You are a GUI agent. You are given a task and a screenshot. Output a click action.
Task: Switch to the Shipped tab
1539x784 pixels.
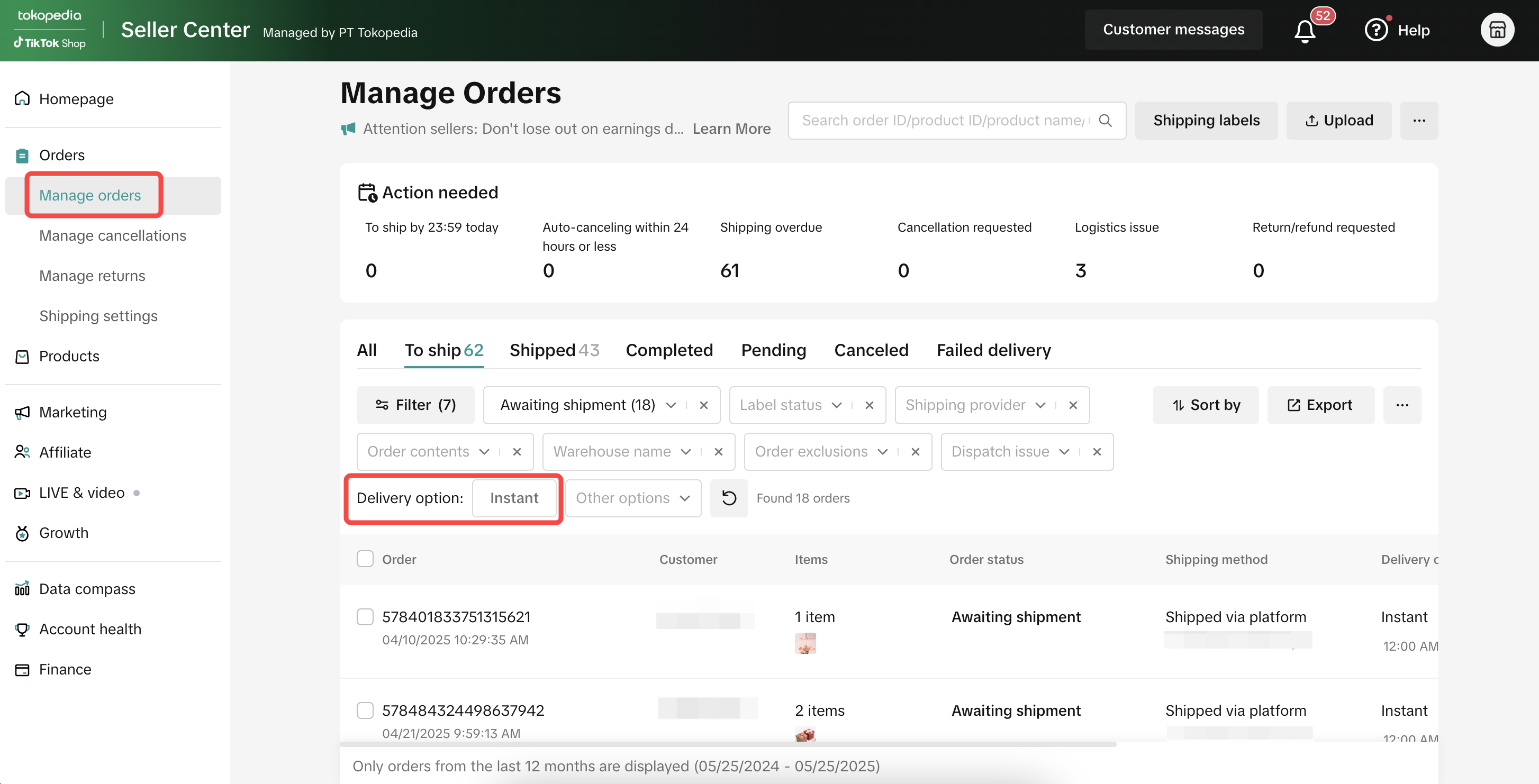tap(554, 350)
